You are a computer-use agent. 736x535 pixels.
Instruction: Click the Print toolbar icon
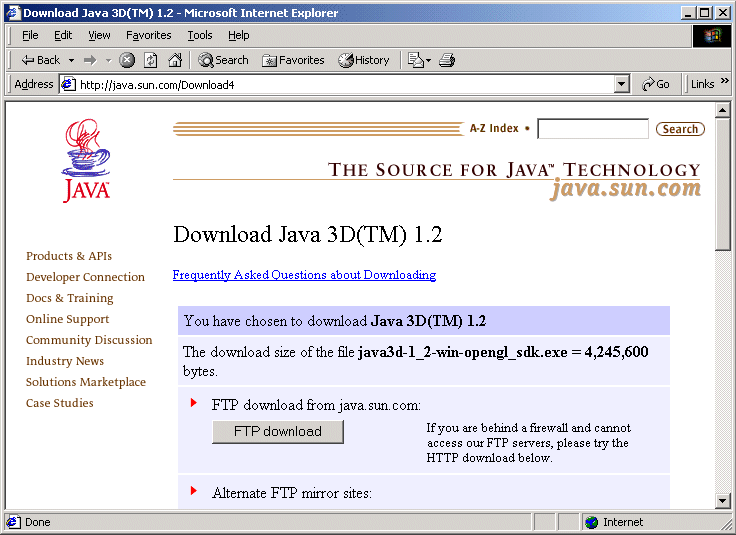(447, 60)
